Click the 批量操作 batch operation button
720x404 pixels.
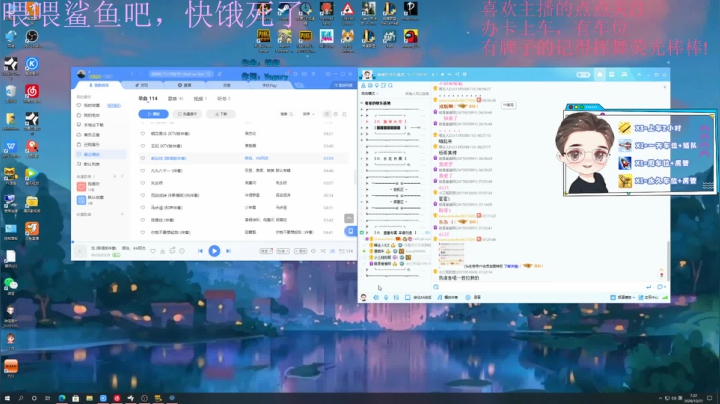pyautogui.click(x=187, y=114)
